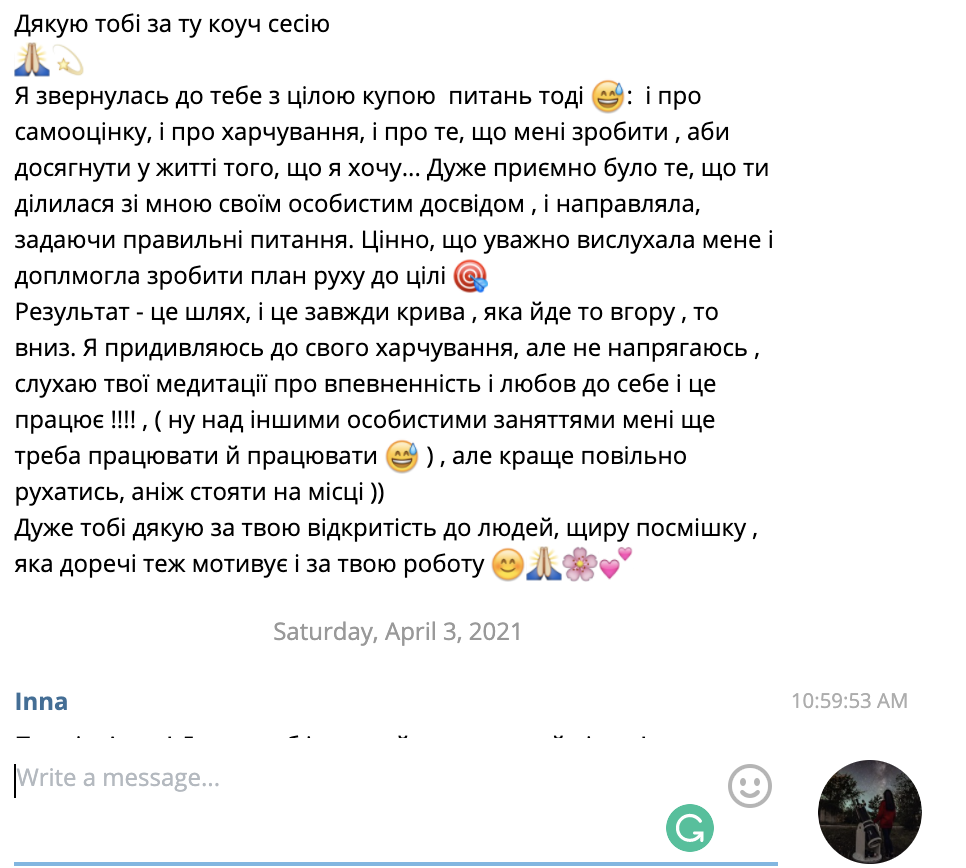Click the green Grammarly icon
Viewport: 966px width, 868px height.
(x=689, y=828)
